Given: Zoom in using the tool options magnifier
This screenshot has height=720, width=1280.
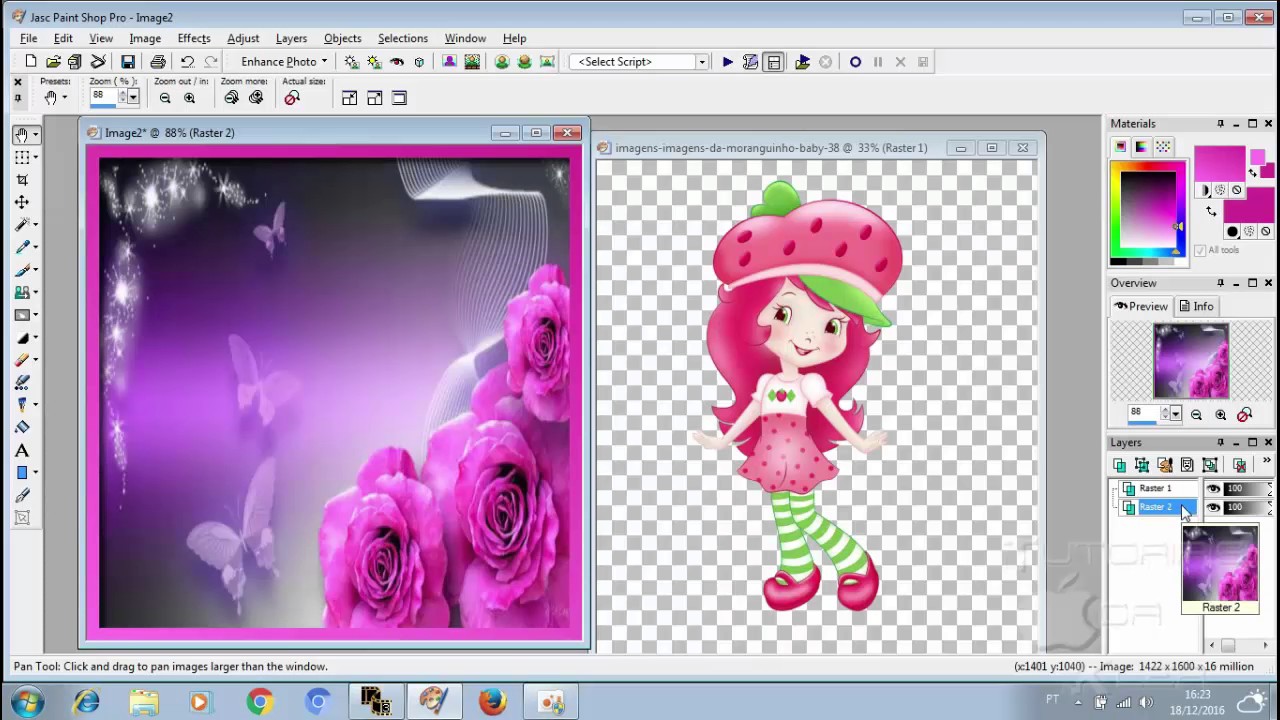Looking at the screenshot, I should pyautogui.click(x=189, y=98).
